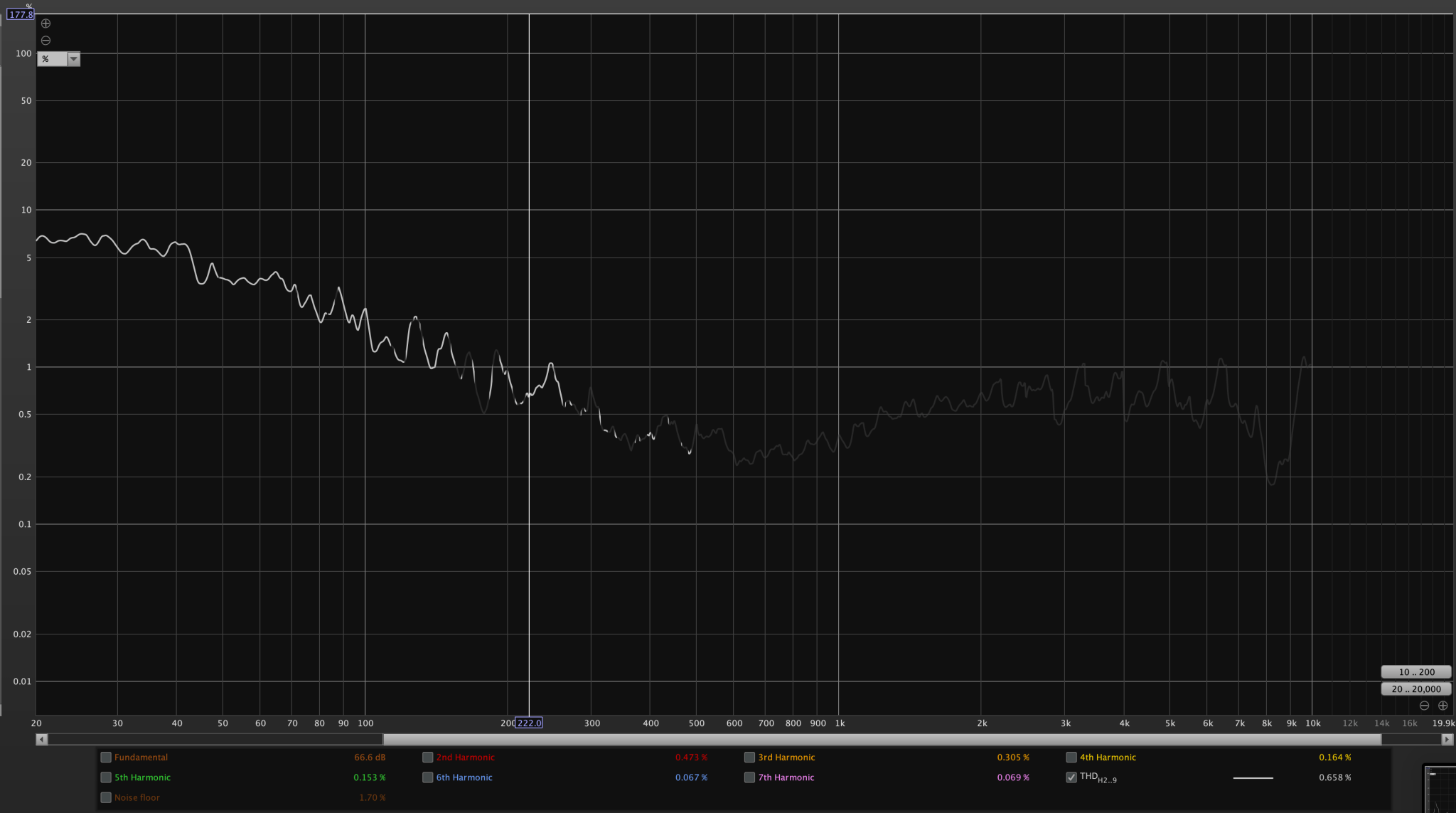Enable the 6th Harmonic checkbox
This screenshot has height=813, width=1456.
tap(428, 777)
